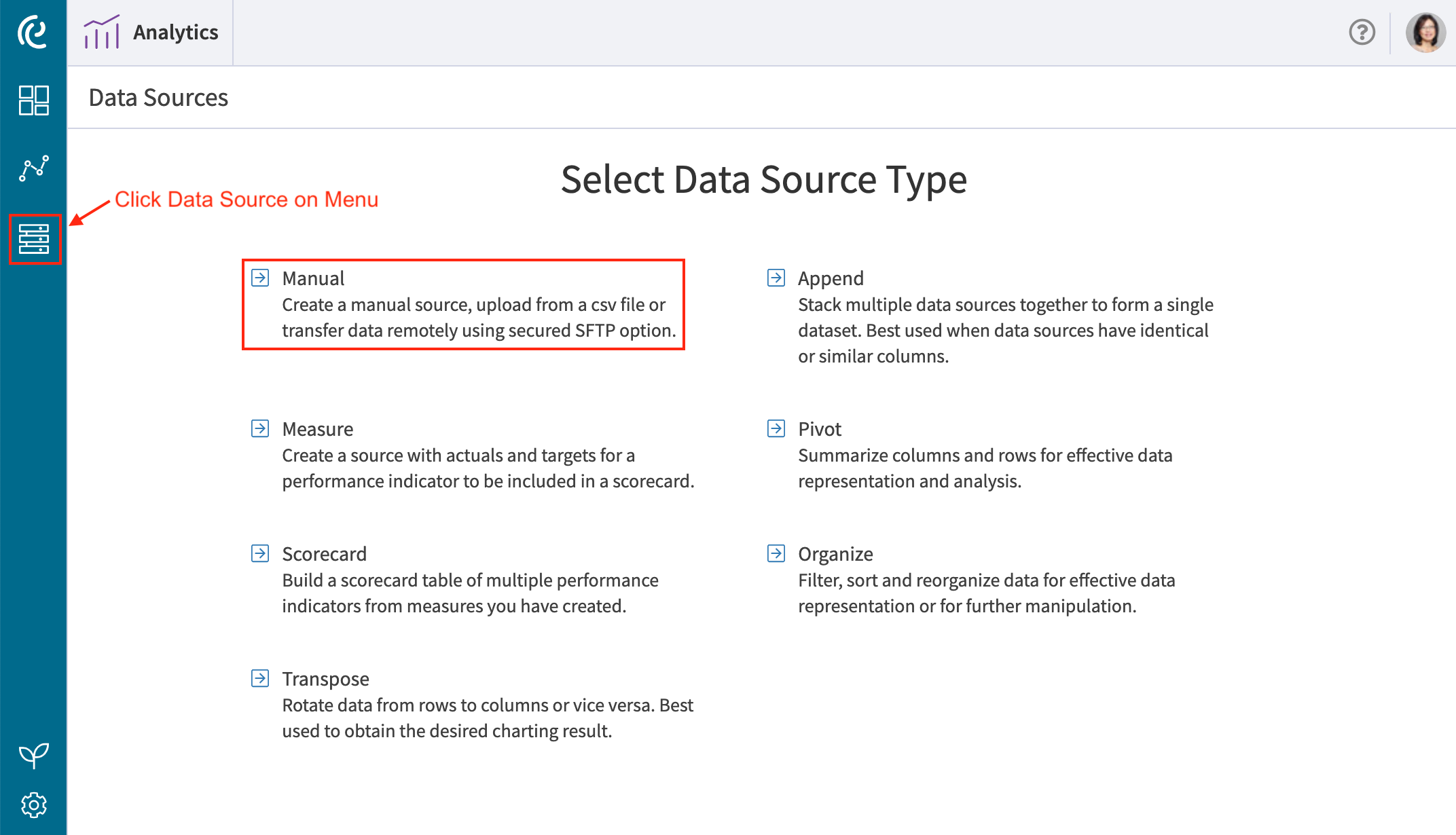This screenshot has width=1456, height=835.
Task: Open the Dashboards icon in sidebar
Action: [33, 100]
